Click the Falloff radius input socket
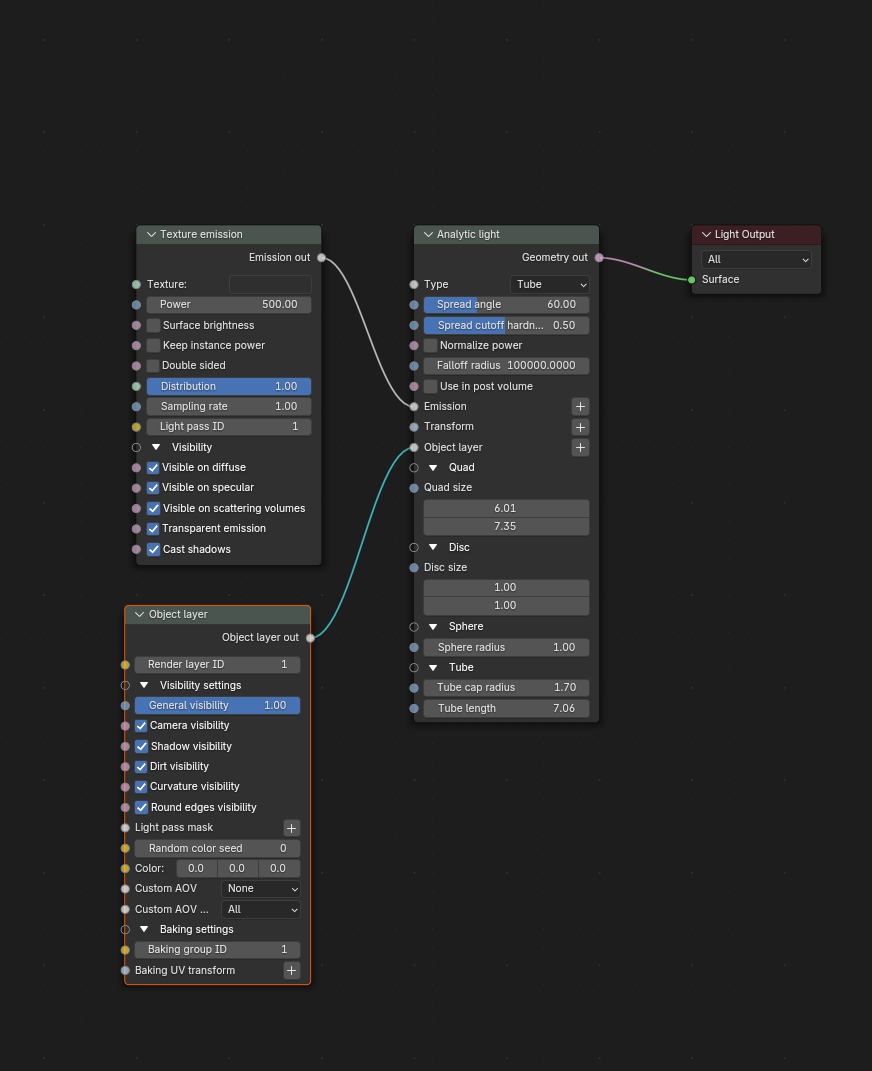Viewport: 872px width, 1071px height. 414,365
